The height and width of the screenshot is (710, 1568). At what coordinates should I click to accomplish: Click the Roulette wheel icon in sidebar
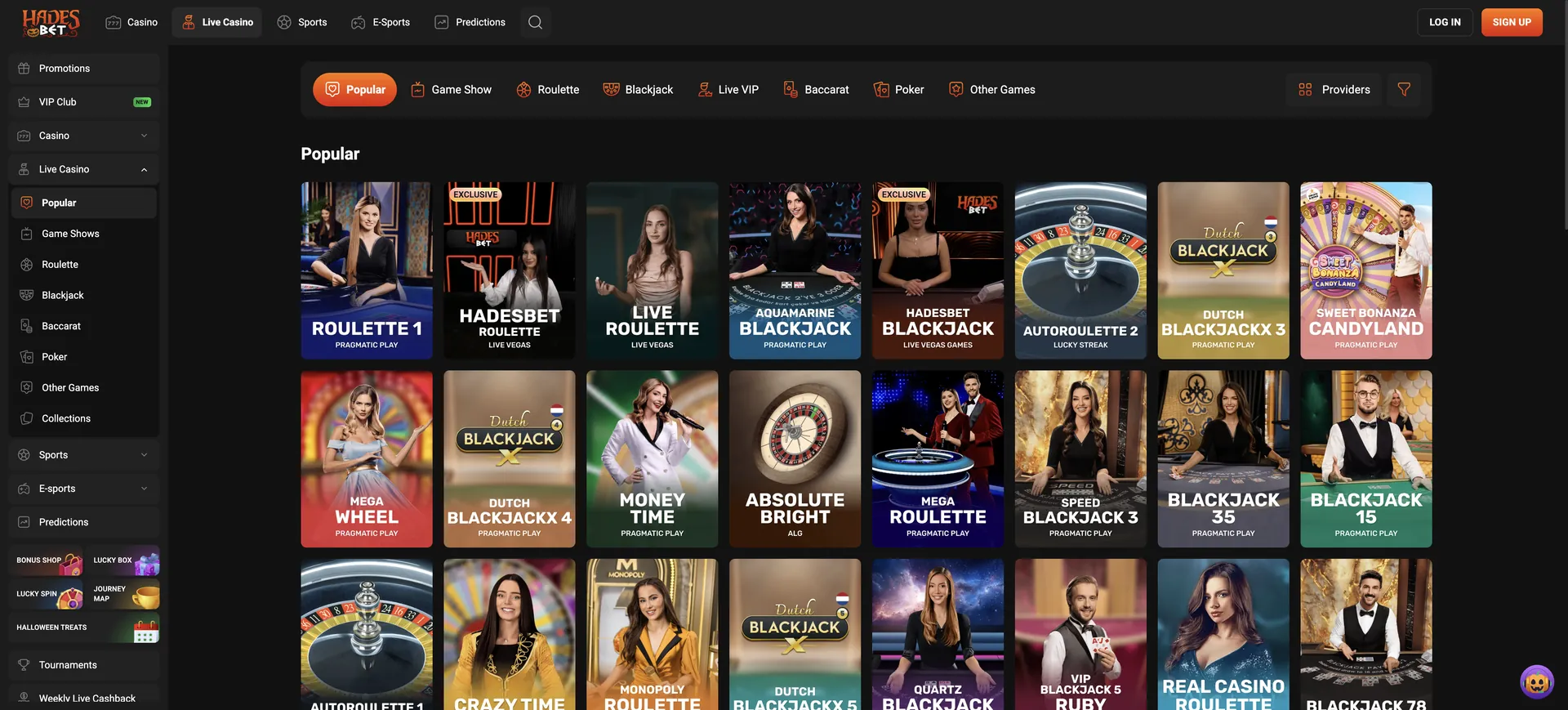coord(27,265)
